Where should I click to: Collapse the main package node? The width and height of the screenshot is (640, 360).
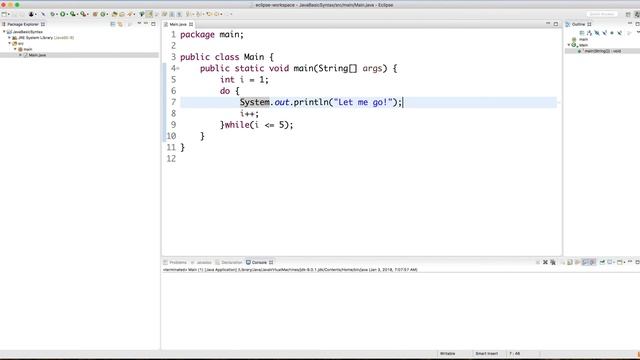(15, 49)
